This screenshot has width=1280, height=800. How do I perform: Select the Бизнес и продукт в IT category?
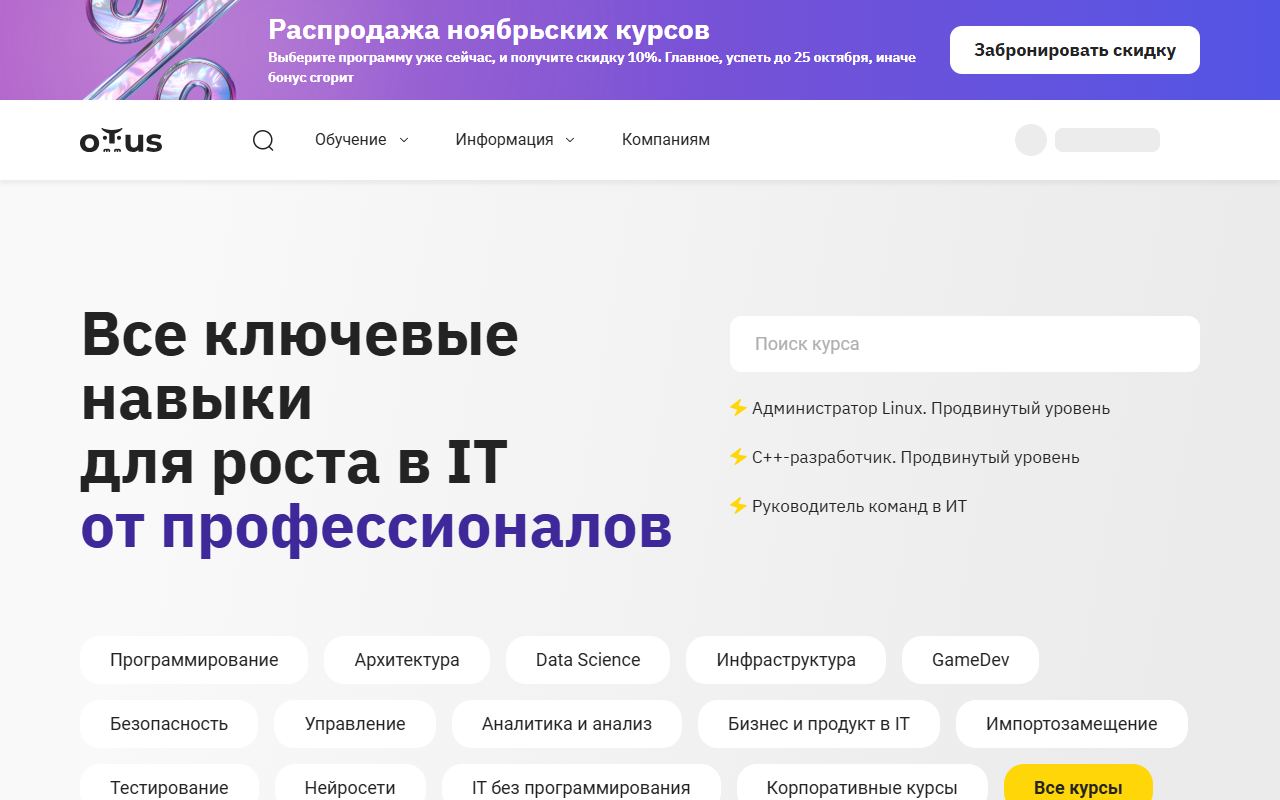(x=819, y=724)
